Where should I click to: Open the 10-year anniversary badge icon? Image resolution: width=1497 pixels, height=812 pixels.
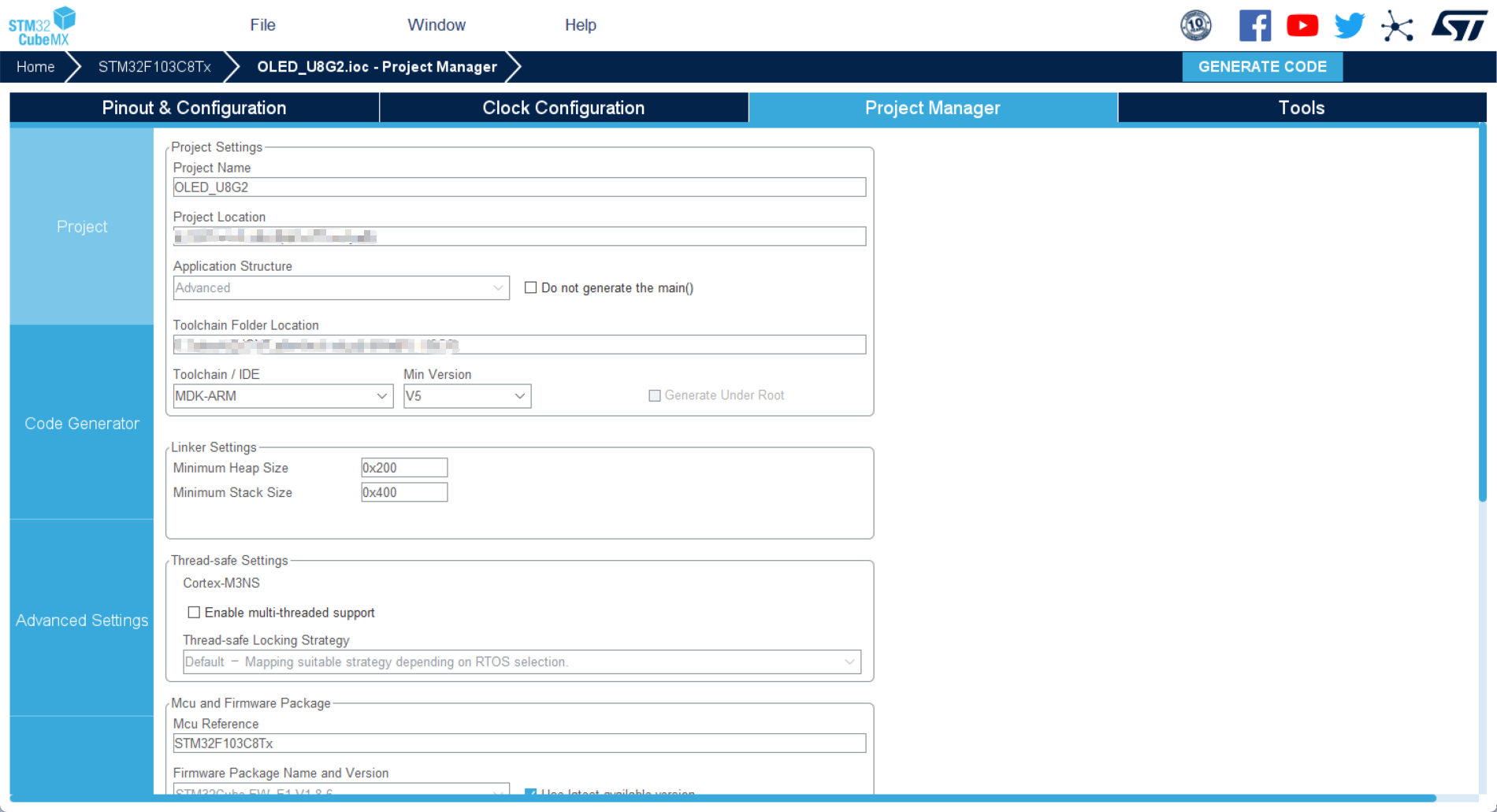(x=1195, y=25)
